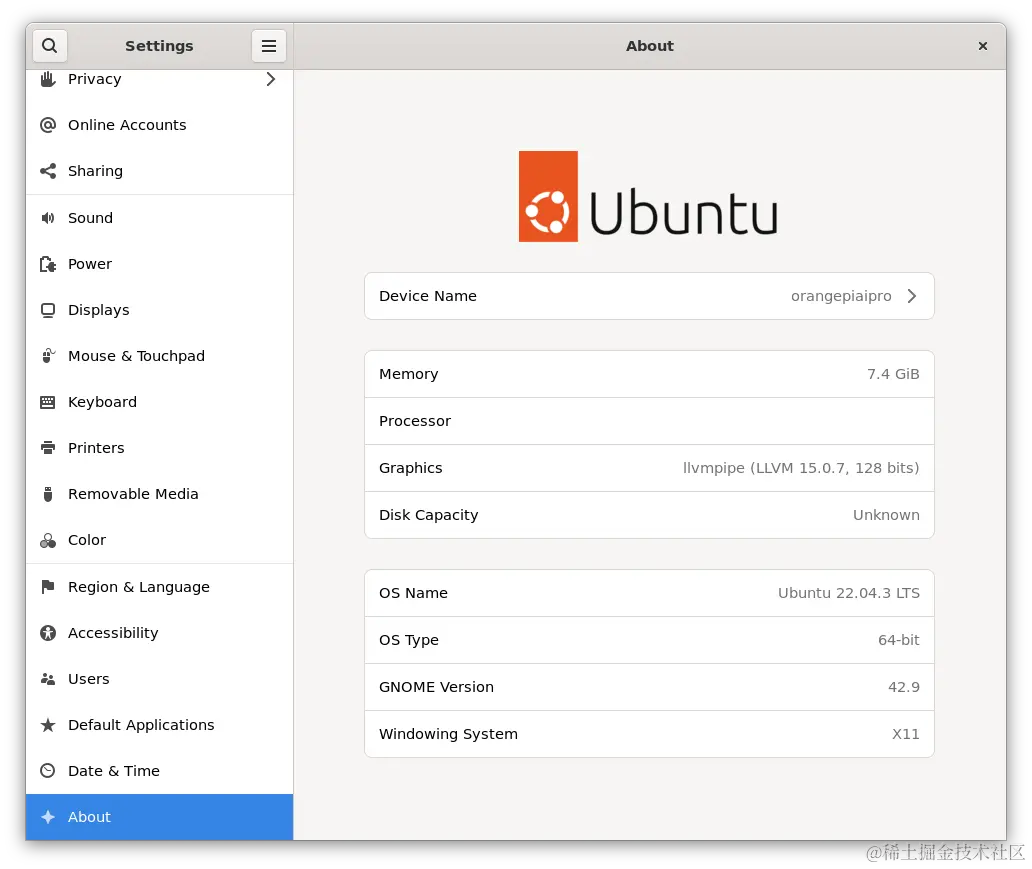This screenshot has height=869, width=1032.
Task: Click the Date & Time clock icon
Action: pyautogui.click(x=47, y=771)
